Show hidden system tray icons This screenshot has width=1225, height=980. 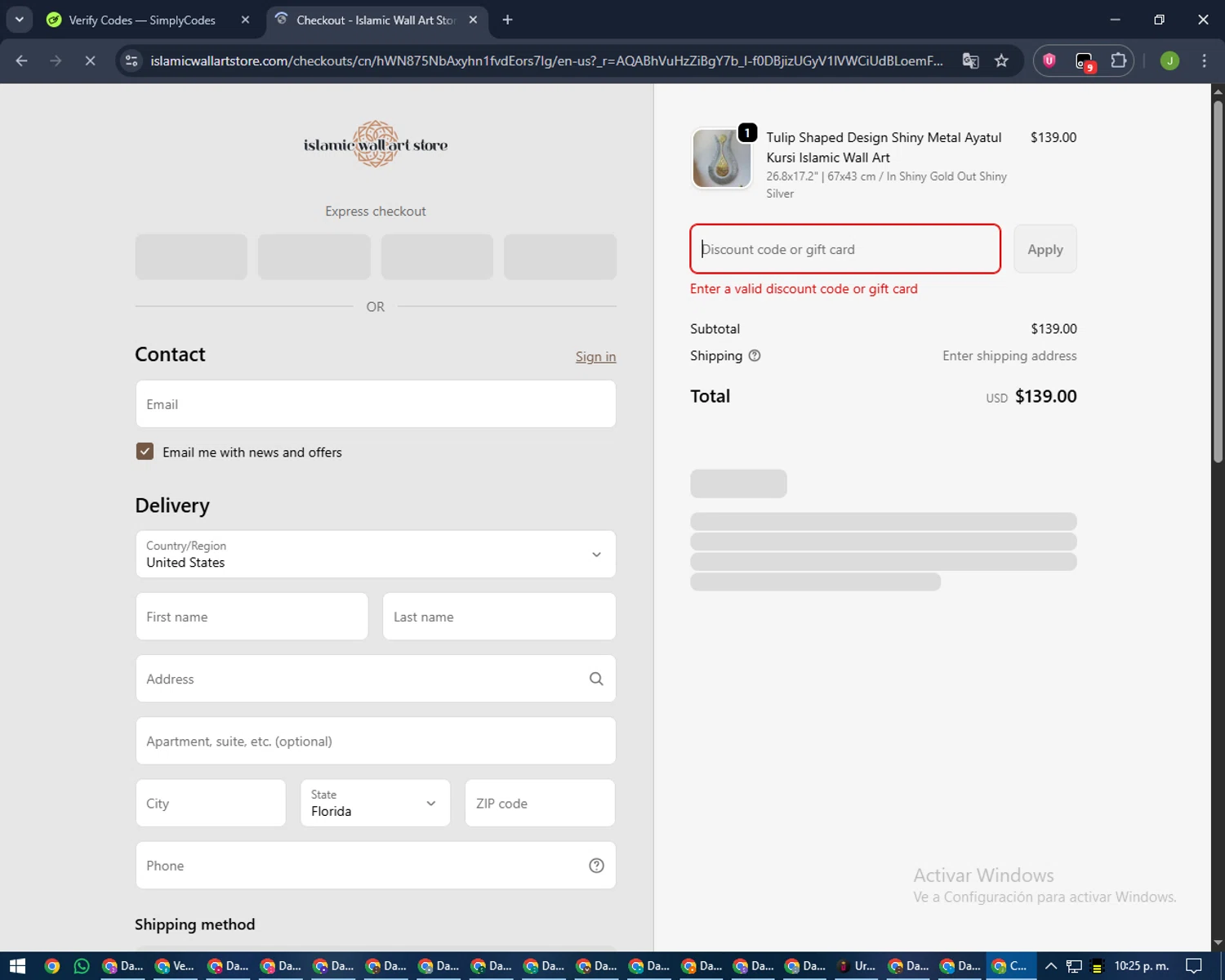pos(1051,966)
